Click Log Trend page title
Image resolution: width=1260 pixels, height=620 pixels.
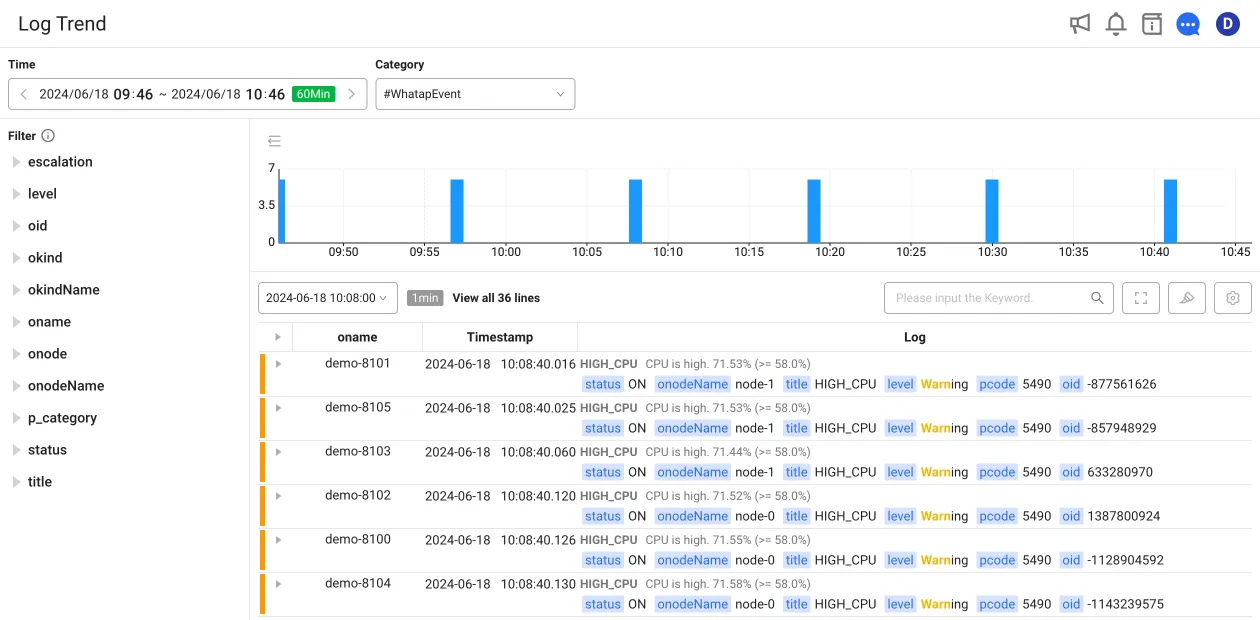(62, 24)
